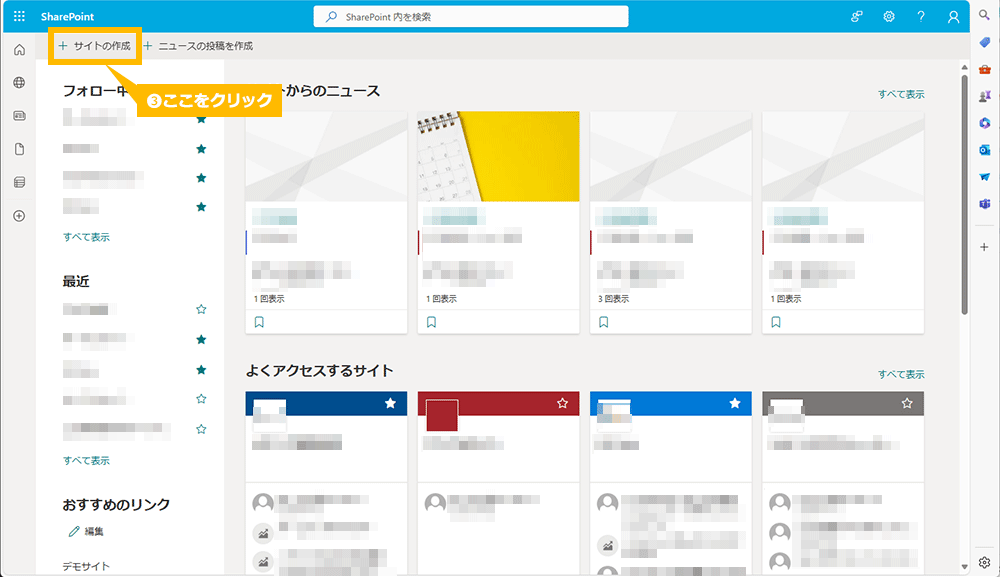1000x577 pixels.
Task: Click すべて表示 link beside the news heading
Action: point(901,94)
